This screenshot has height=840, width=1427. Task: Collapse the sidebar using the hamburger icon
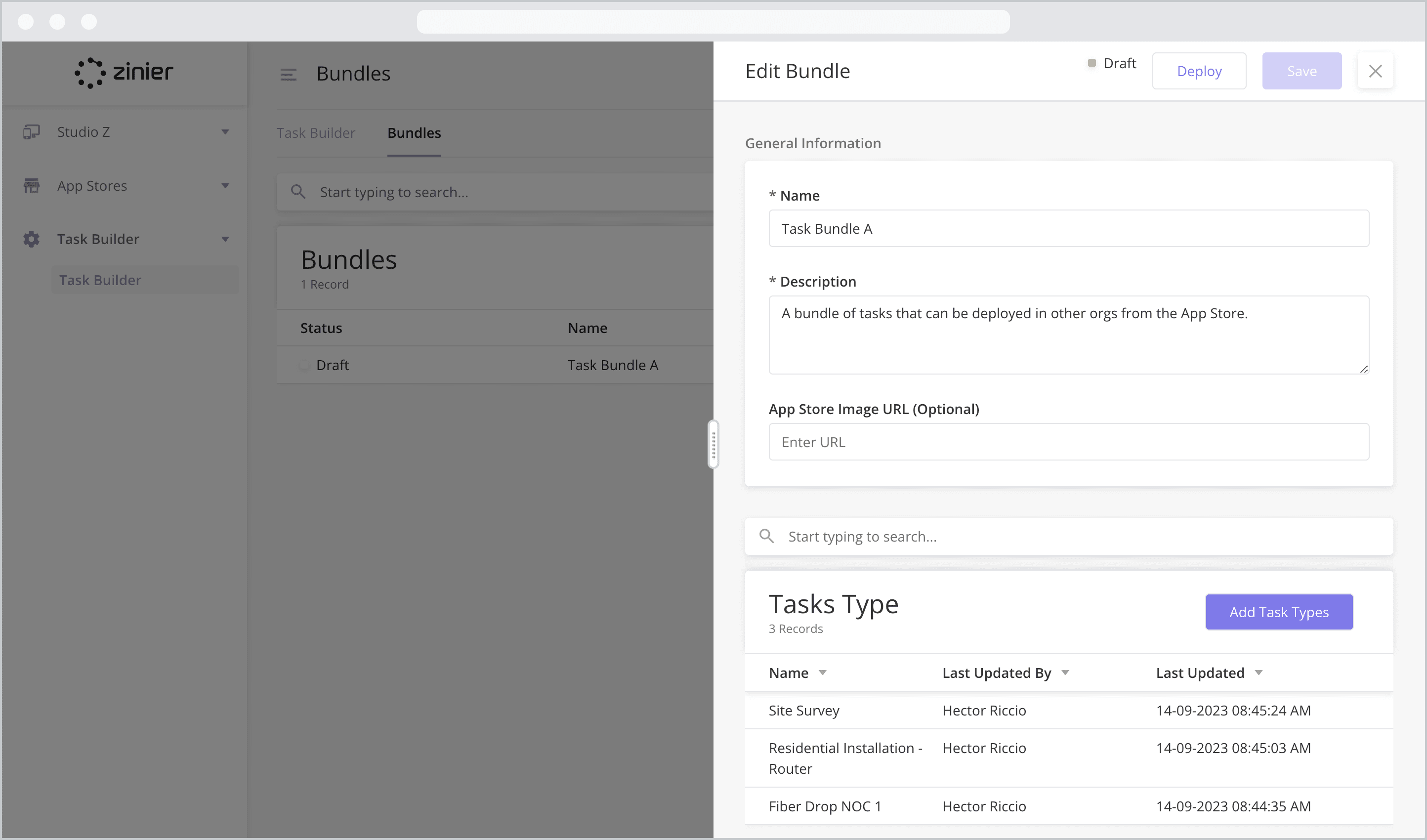click(x=289, y=74)
